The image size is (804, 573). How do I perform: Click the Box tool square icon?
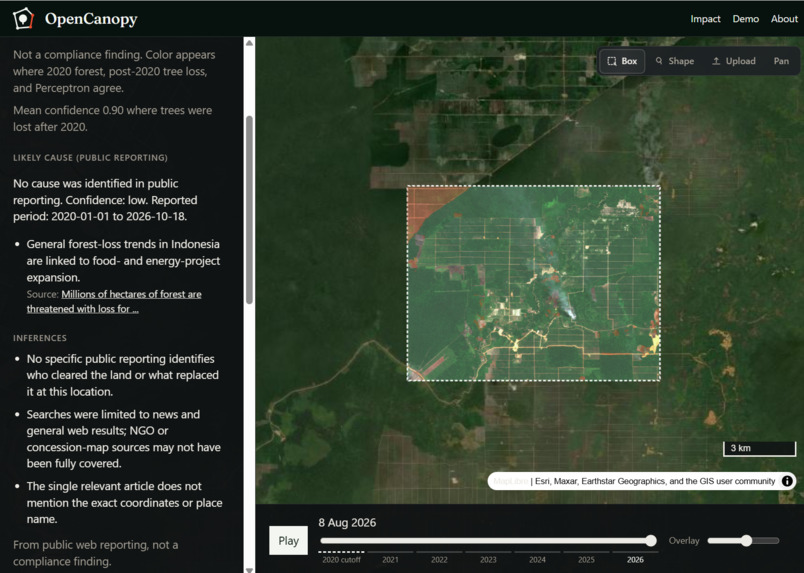[x=612, y=61]
